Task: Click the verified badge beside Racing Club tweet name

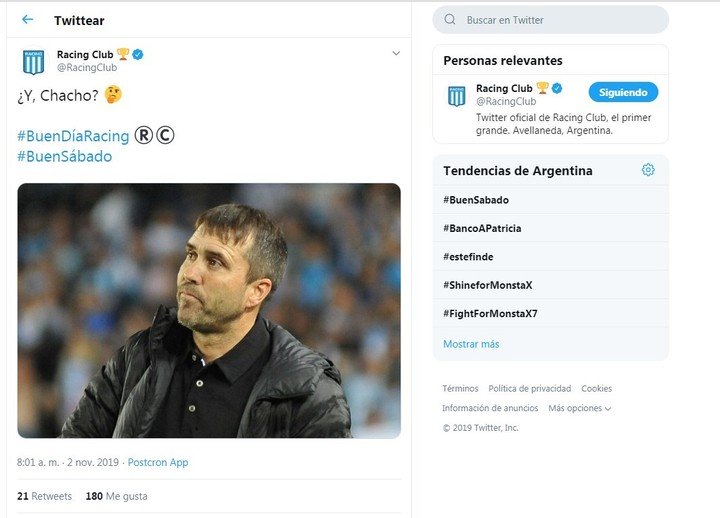Action: (138, 54)
